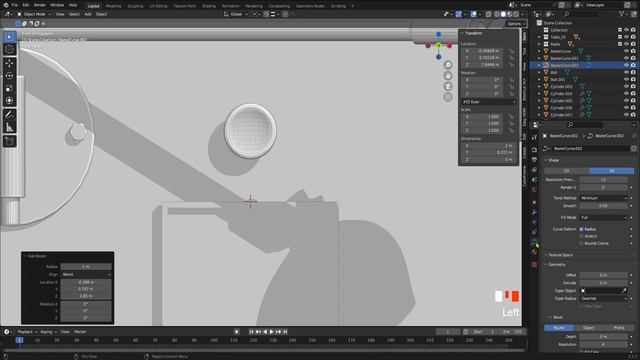Select the 2D shape toggle
This screenshot has width=640, height=360.
tap(567, 171)
